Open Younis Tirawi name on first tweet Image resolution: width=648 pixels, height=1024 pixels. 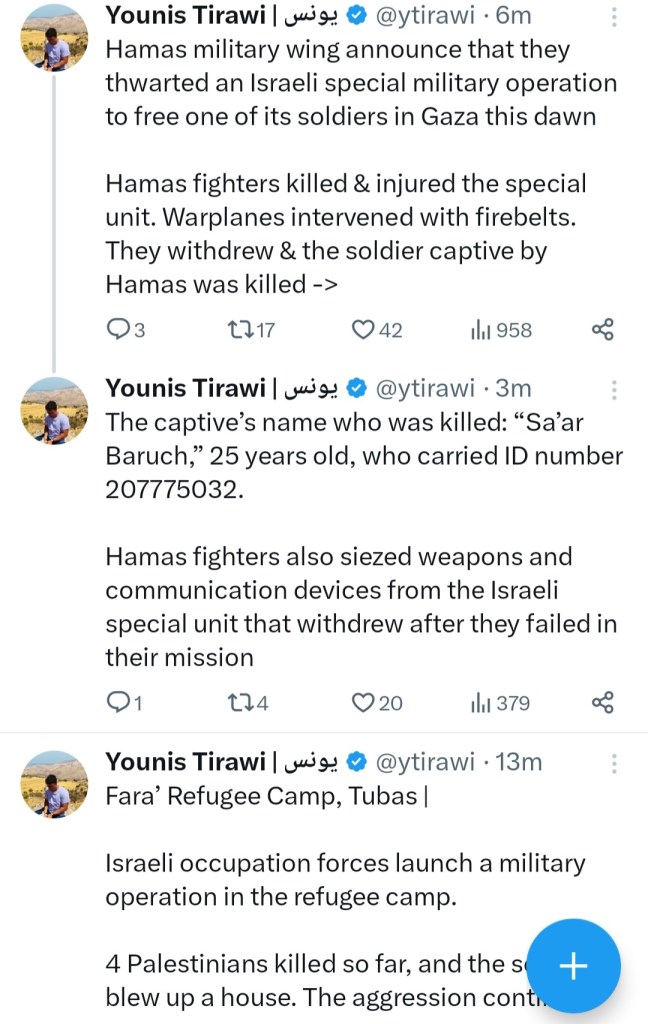(185, 15)
